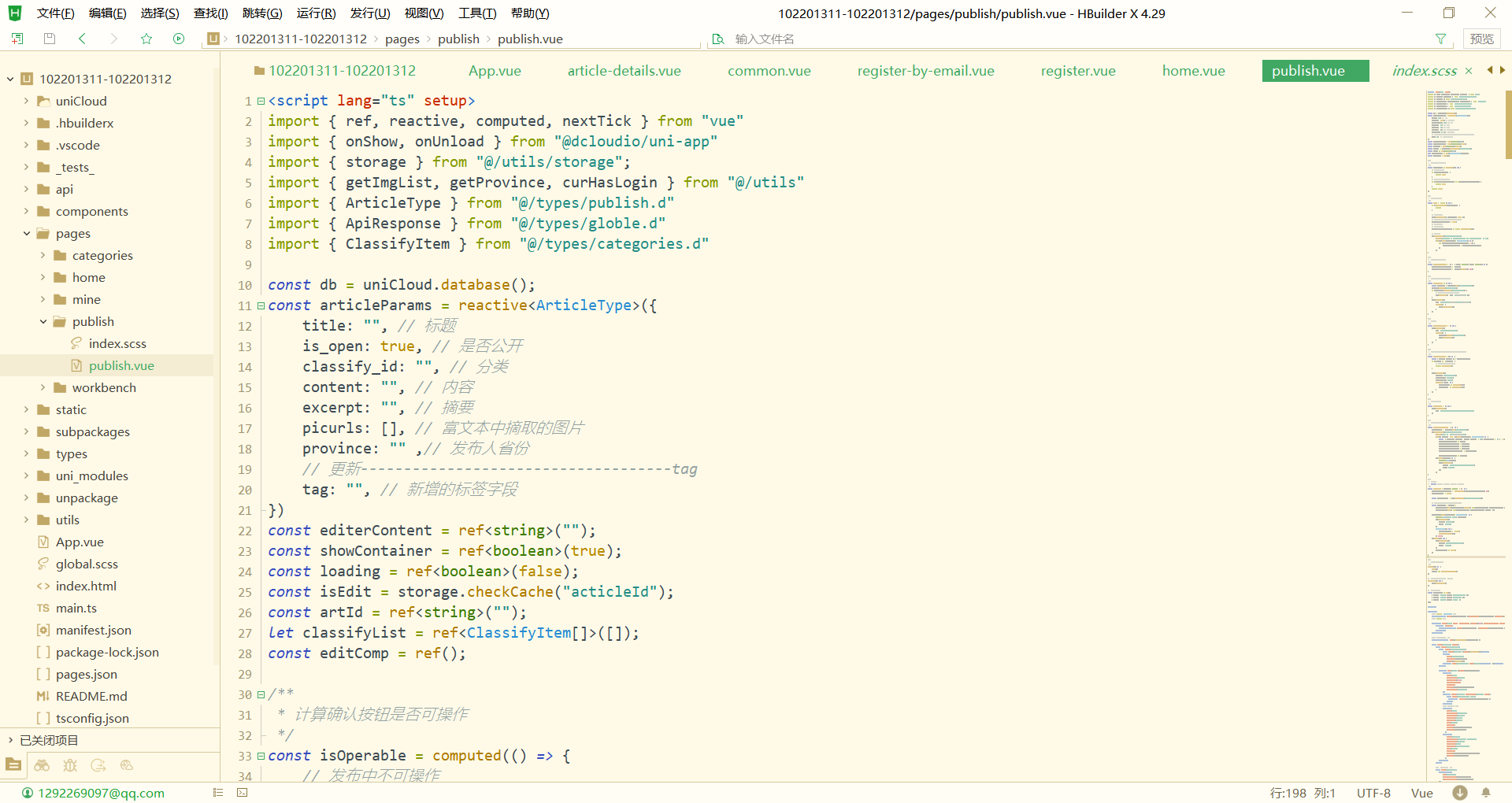Expand the uni_modules folder
Image resolution: width=1512 pixels, height=803 pixels.
pos(26,476)
